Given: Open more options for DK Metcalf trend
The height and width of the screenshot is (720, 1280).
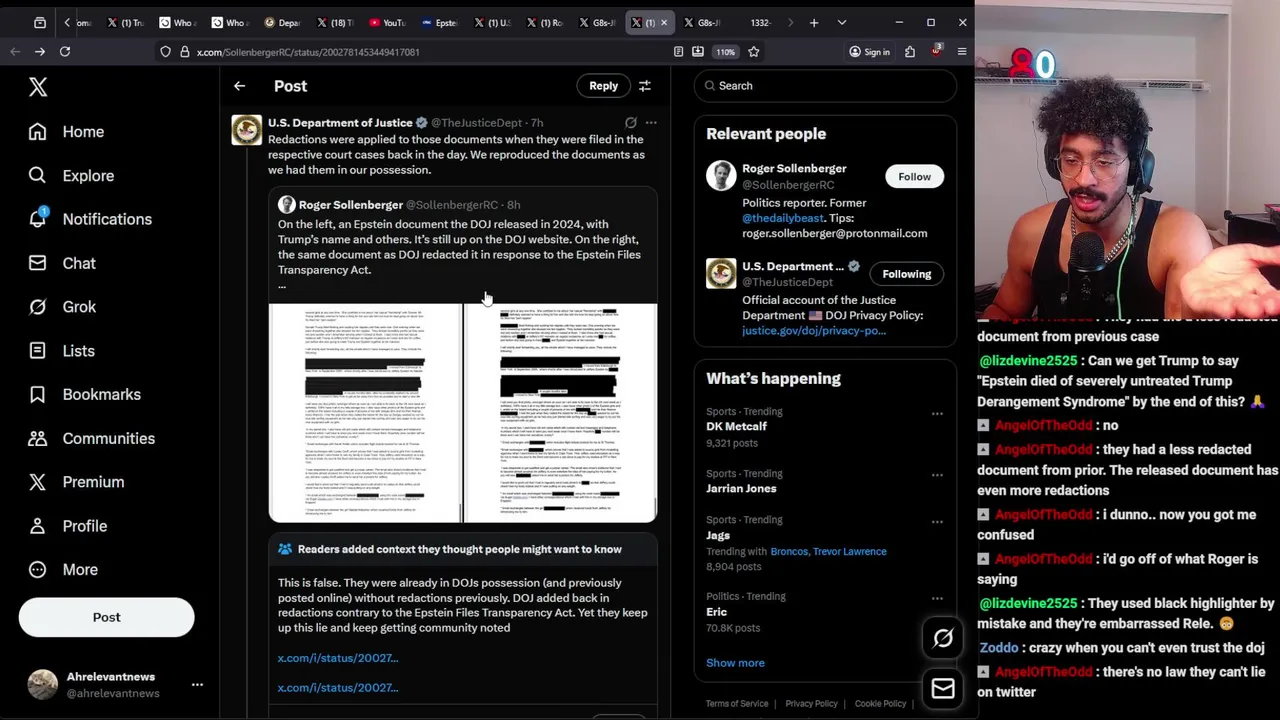Looking at the screenshot, I should coord(937,414).
